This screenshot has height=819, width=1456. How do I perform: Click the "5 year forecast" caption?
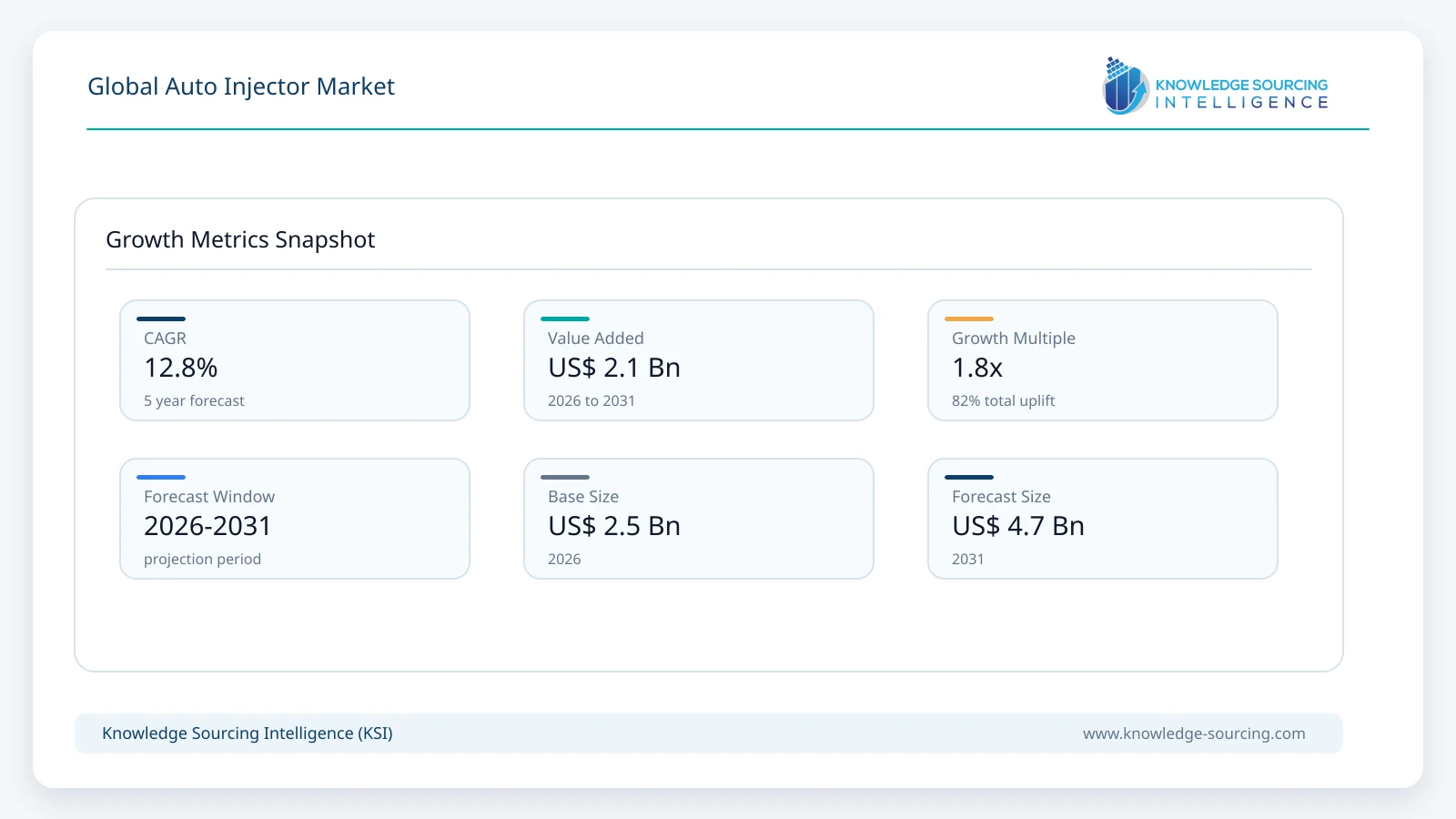click(194, 400)
